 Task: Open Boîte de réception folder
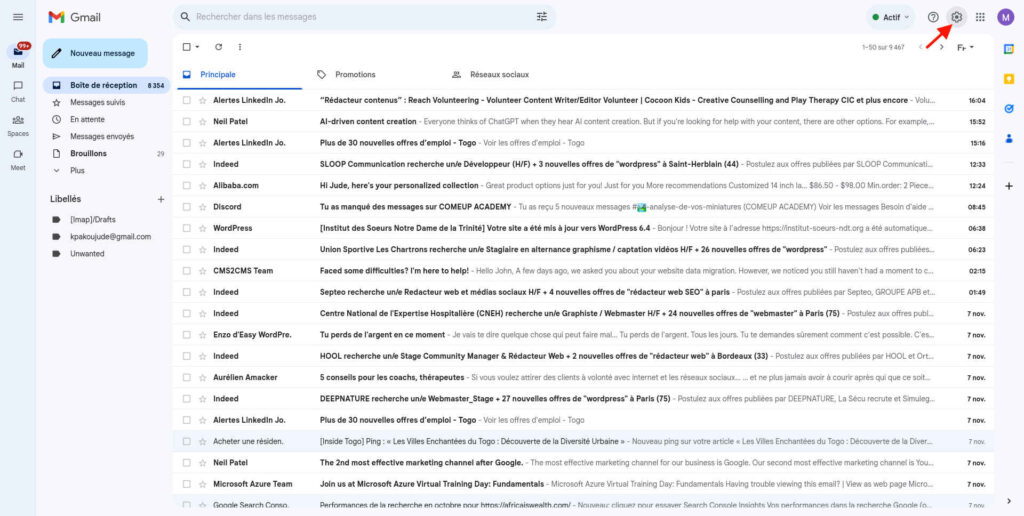tap(106, 86)
